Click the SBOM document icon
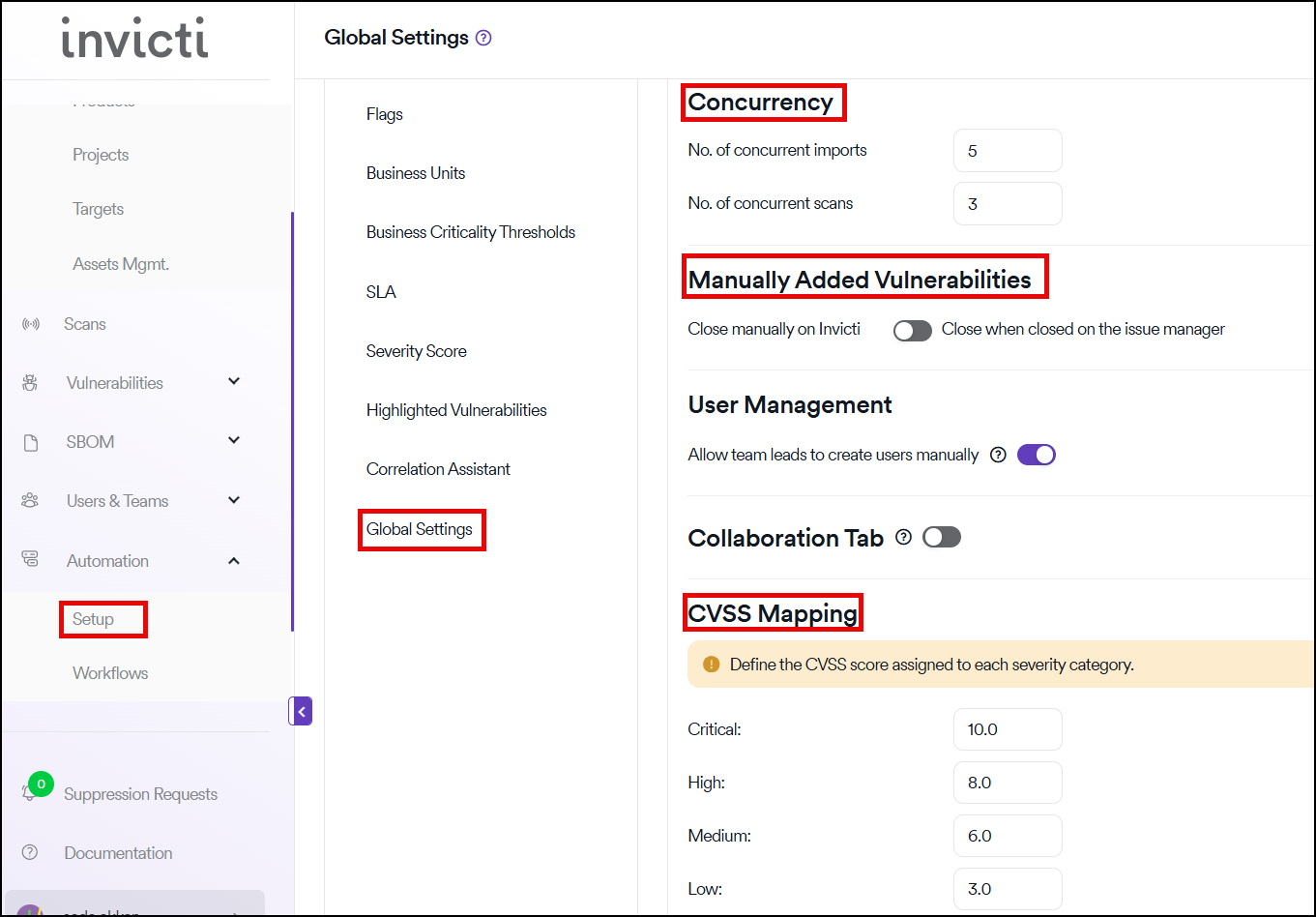1316x917 pixels. (x=30, y=442)
